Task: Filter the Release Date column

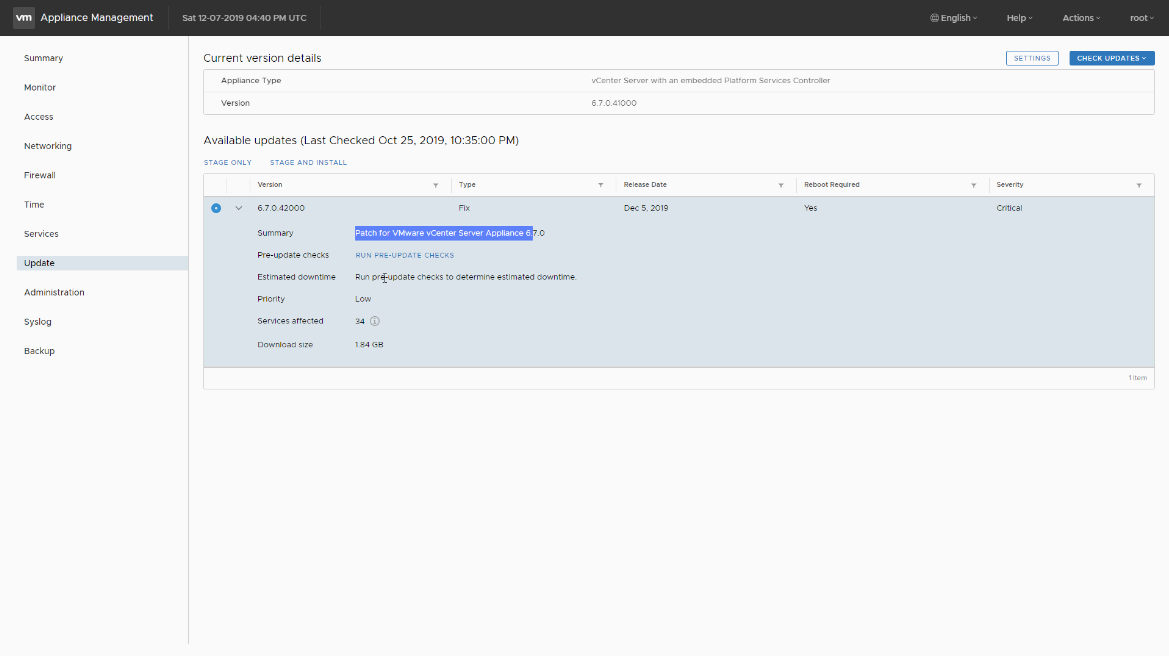Action: [x=781, y=185]
